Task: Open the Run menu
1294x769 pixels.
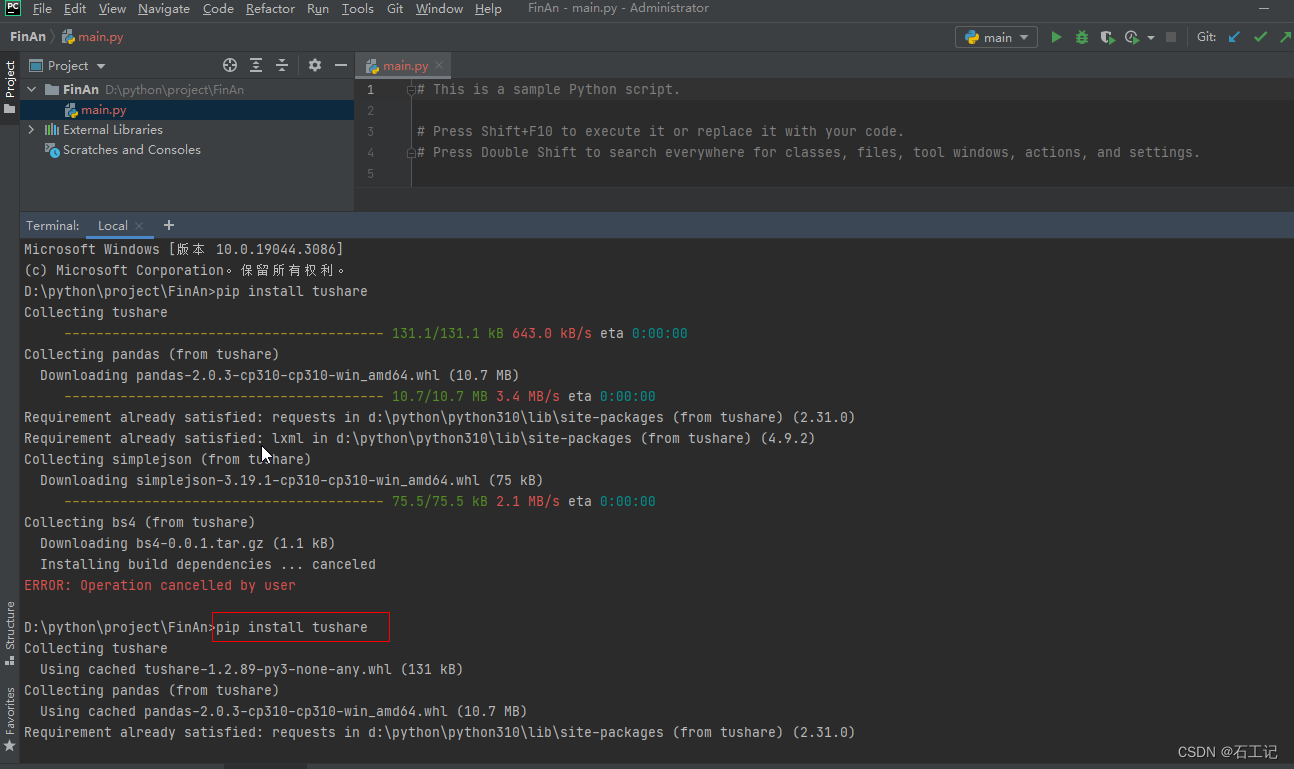Action: [318, 9]
